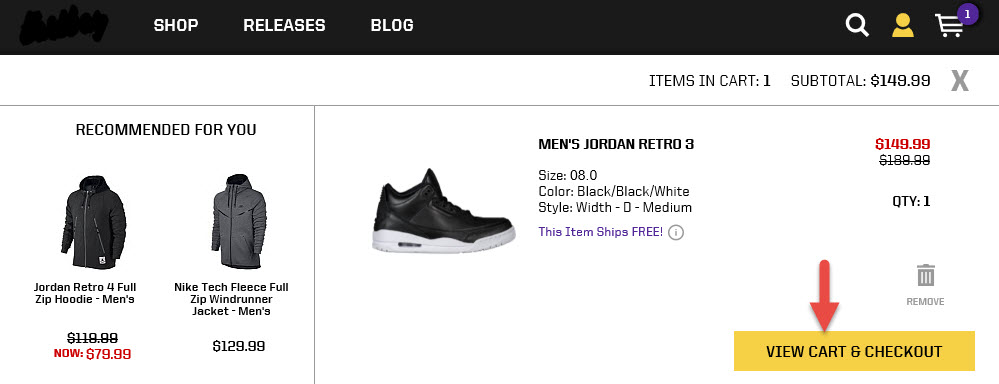
Task: Click the trash can Remove icon
Action: 926,276
